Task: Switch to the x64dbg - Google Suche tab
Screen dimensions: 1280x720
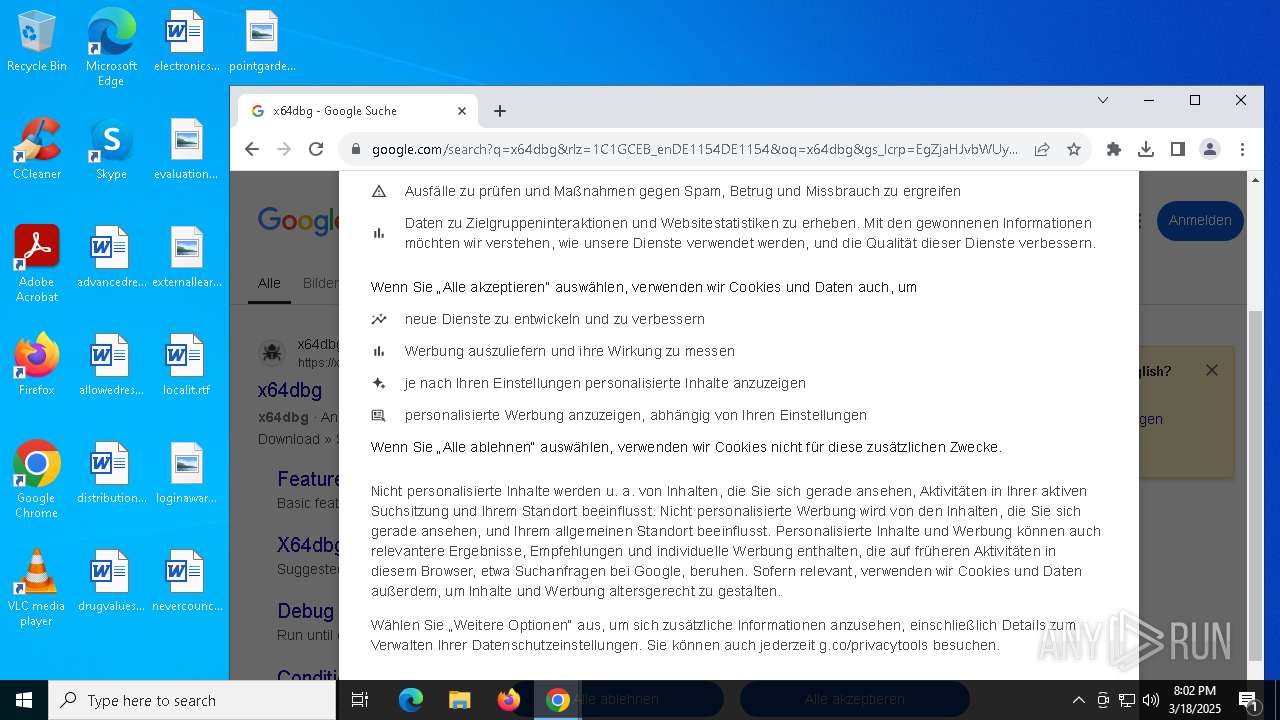Action: pos(356,111)
